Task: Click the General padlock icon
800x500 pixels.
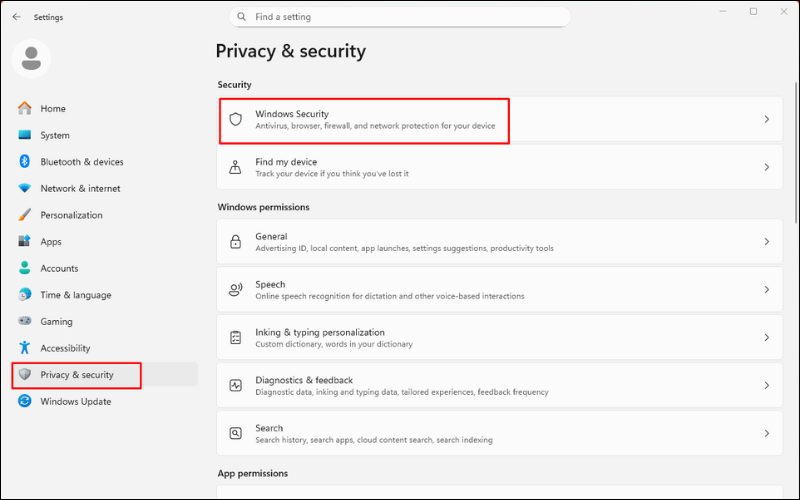Action: click(x=235, y=241)
